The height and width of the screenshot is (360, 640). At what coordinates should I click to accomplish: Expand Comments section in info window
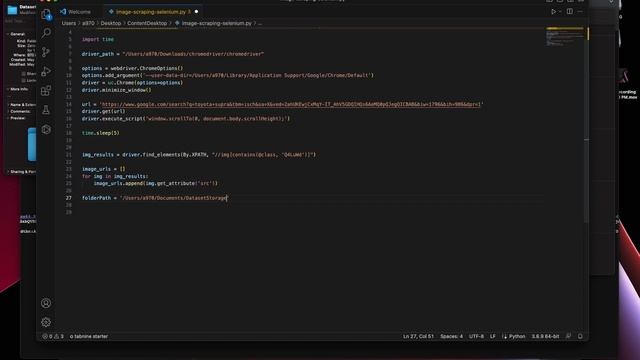point(8,111)
